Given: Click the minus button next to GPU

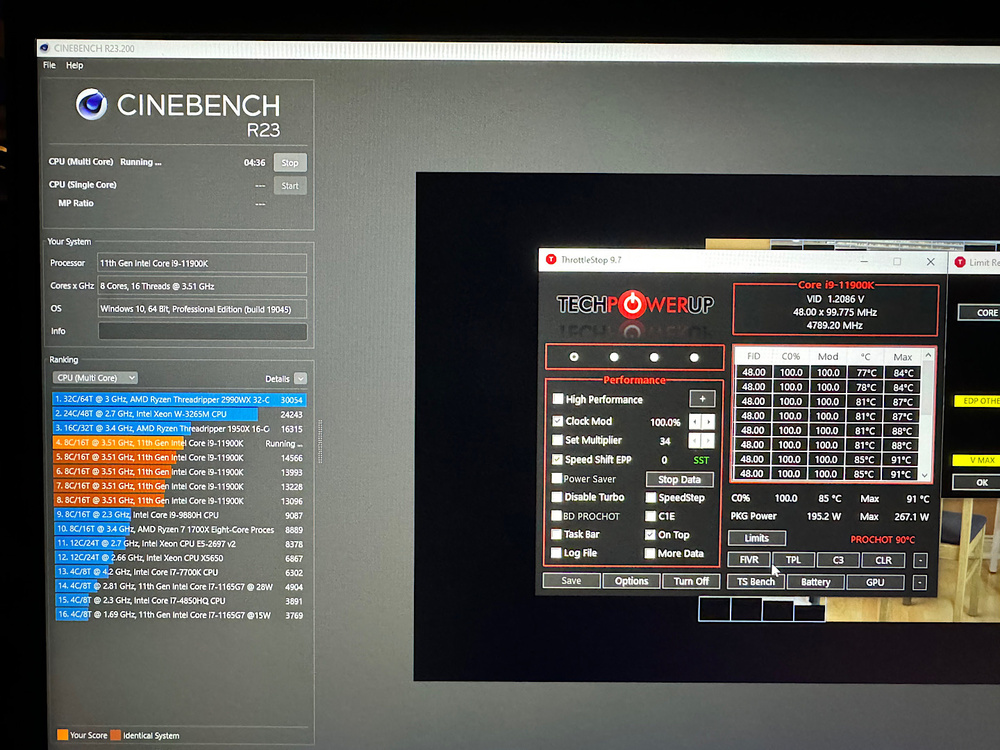Looking at the screenshot, I should 920,582.
